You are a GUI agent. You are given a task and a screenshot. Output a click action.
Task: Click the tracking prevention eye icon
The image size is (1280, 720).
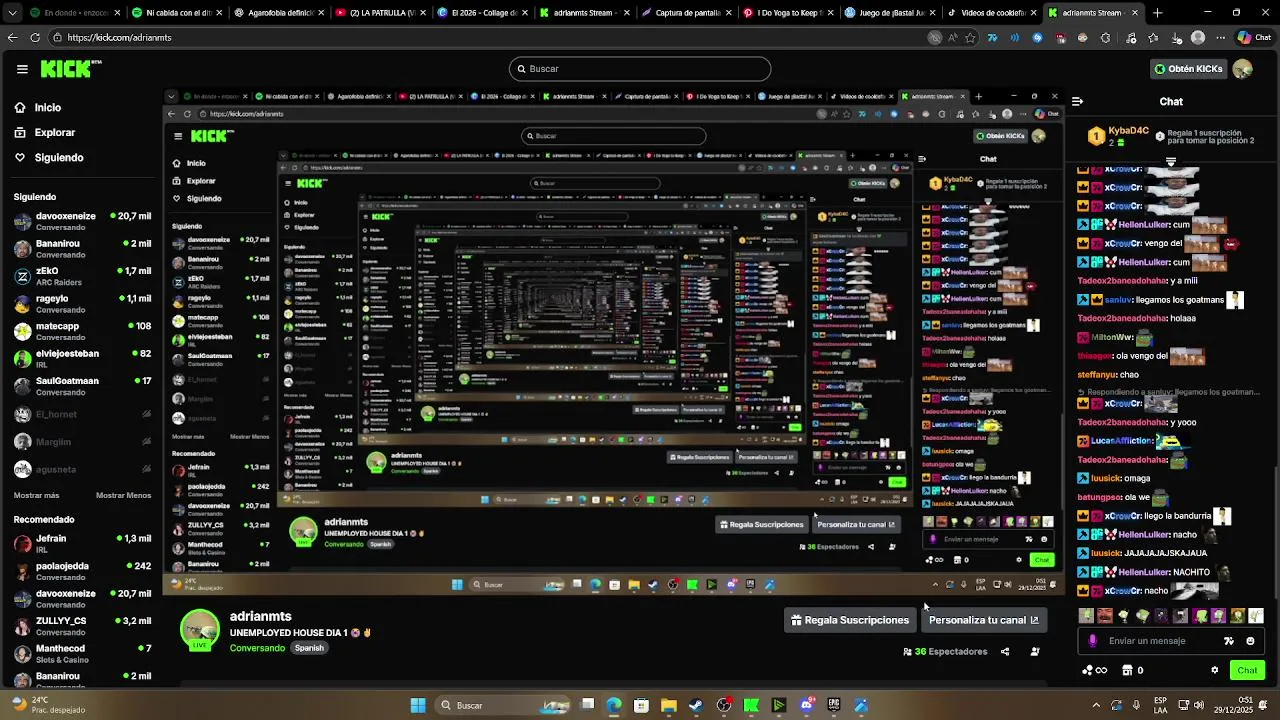(x=935, y=37)
